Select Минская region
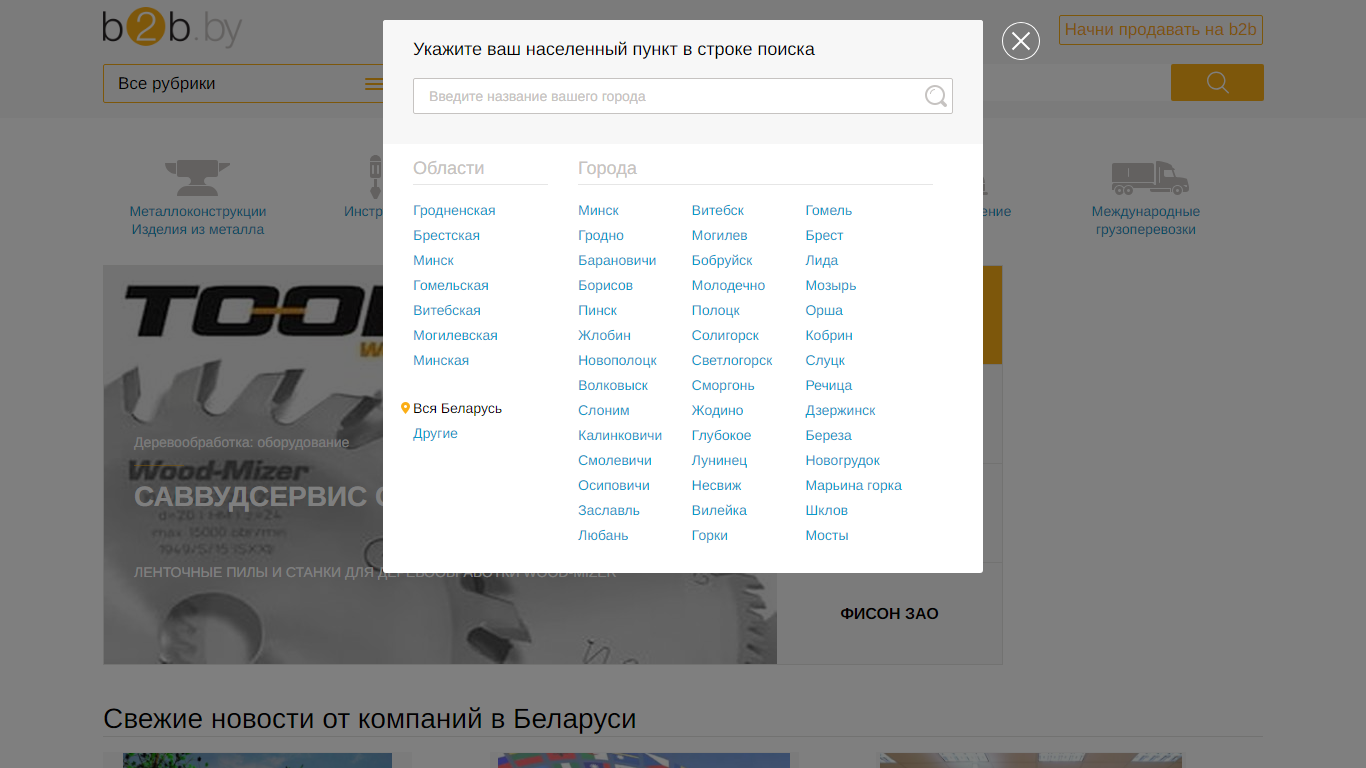The image size is (1366, 768). [441, 360]
